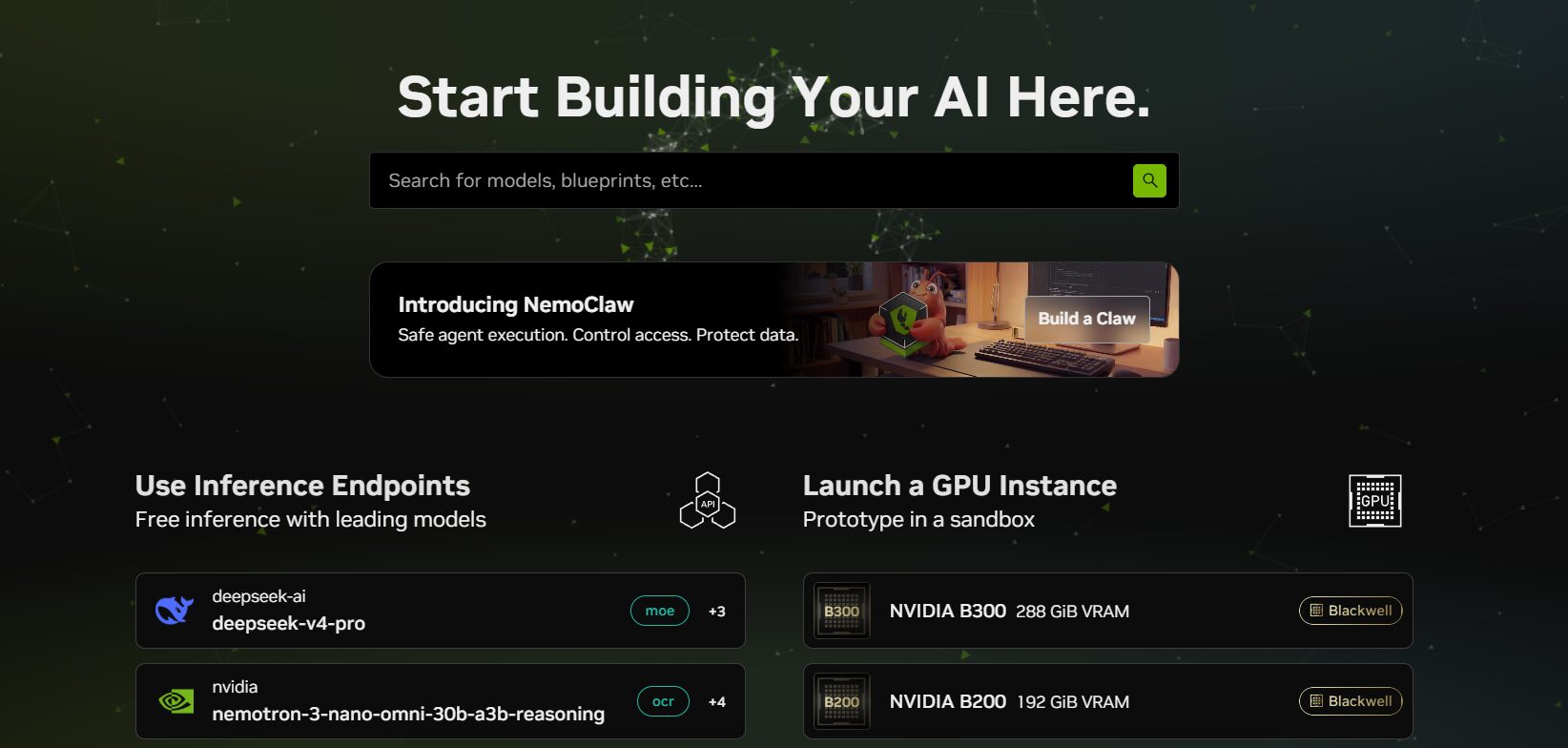Click the green search magnifier button
Screen dimensions: 1568x748
coord(1149,180)
